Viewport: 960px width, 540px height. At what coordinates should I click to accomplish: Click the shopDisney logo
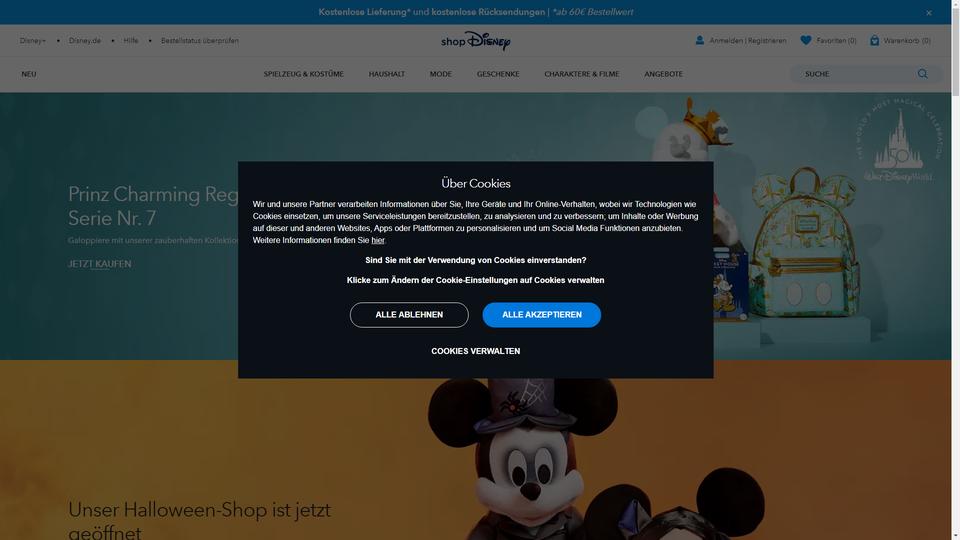coord(476,40)
